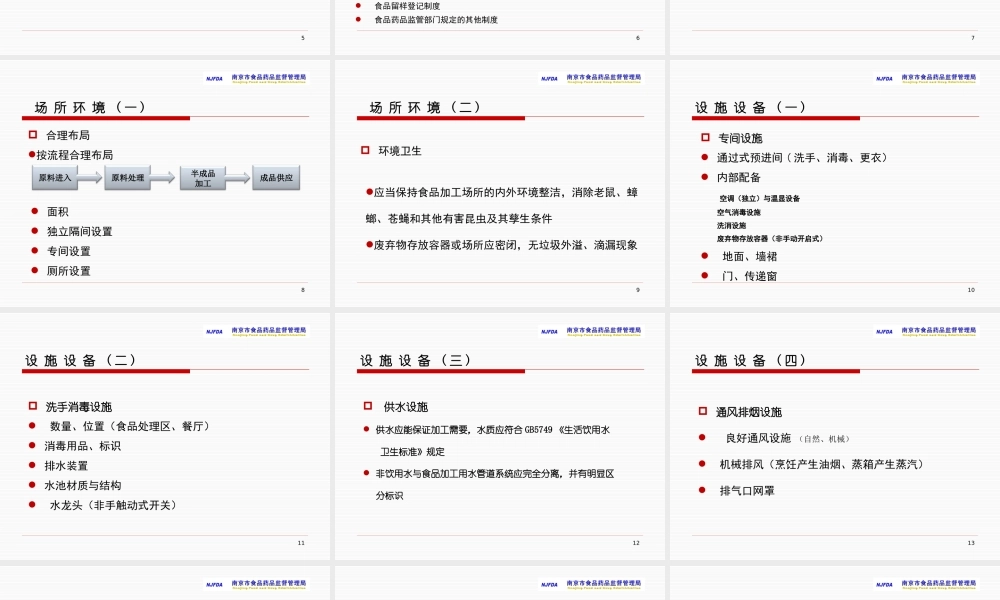Click the 半成品加工 flowchart box
1000x600 pixels.
coord(203,178)
